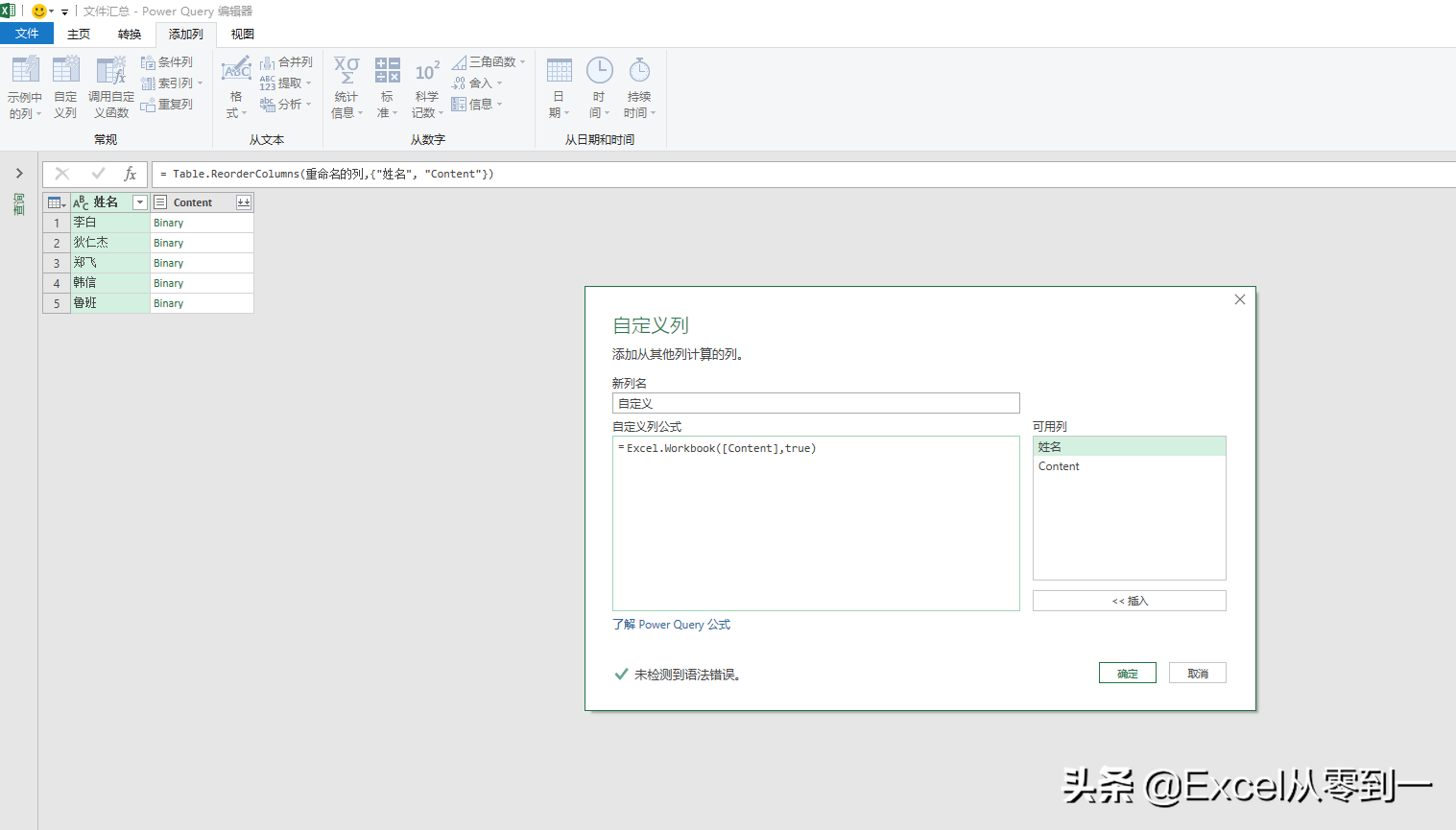1456x830 pixels.
Task: Click the Excel app icon in title bar
Action: click(8, 11)
